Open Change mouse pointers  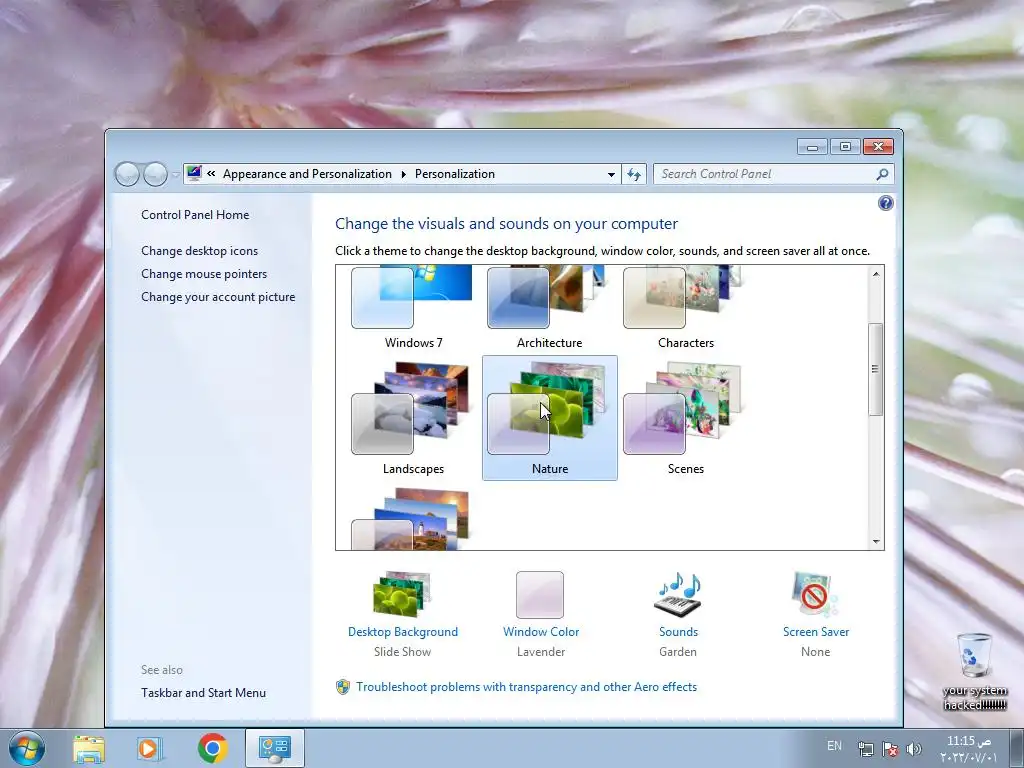tap(204, 274)
